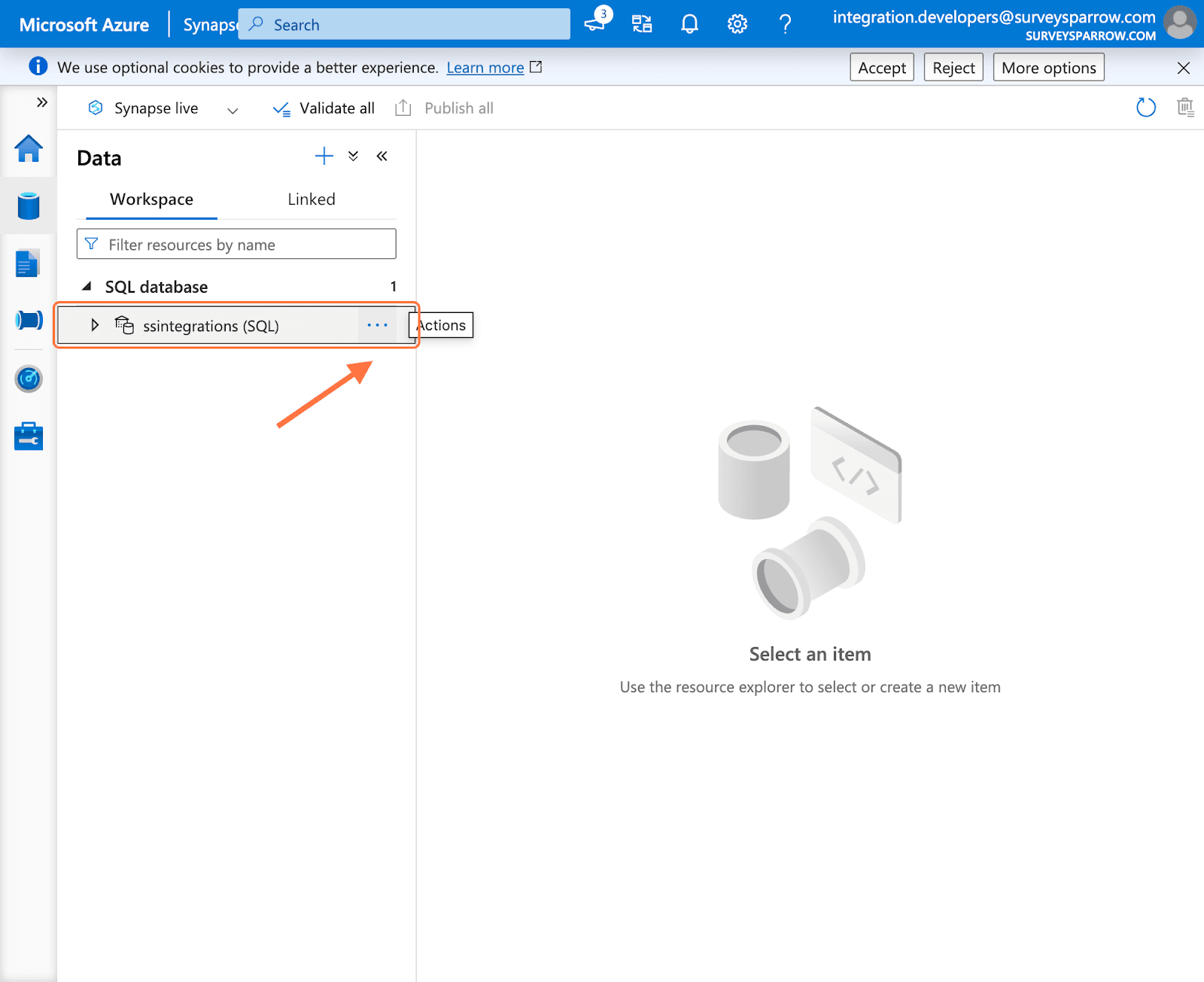Select the Data hub cylinder icon
This screenshot has height=982, width=1204.
(29, 205)
